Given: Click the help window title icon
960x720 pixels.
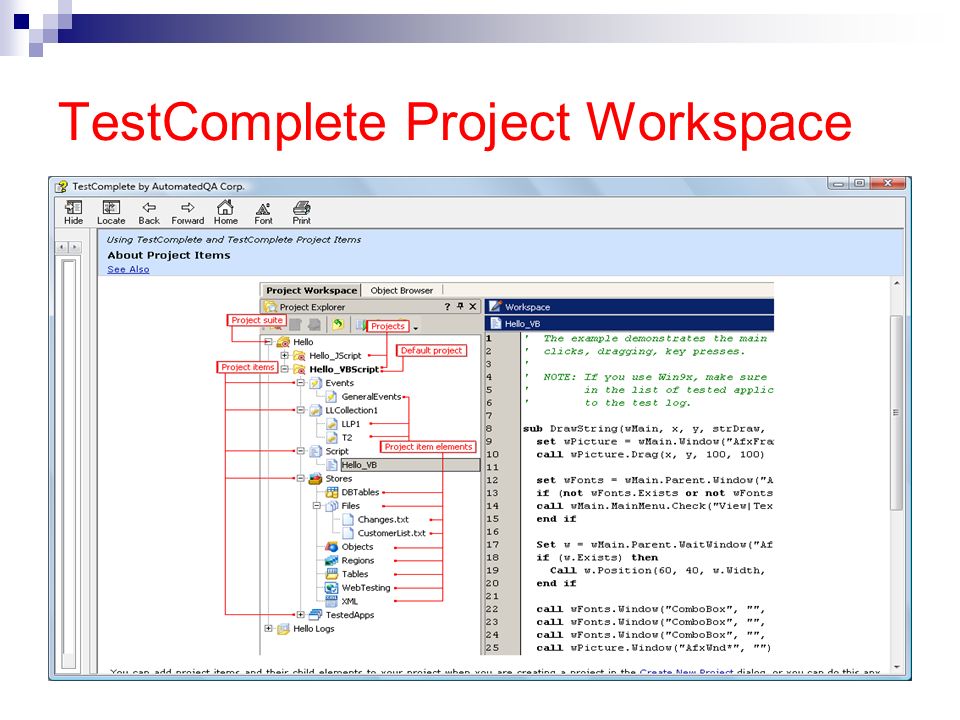Looking at the screenshot, I should [x=61, y=186].
